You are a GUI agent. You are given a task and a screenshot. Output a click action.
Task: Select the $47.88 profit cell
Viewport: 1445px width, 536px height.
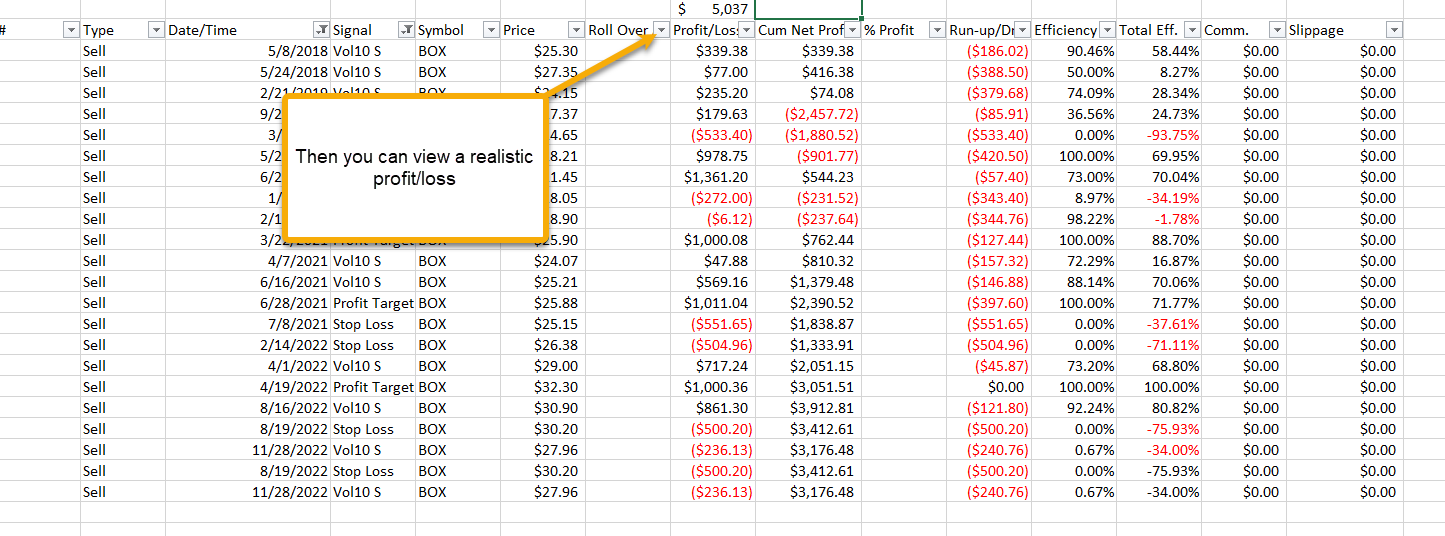pos(713,261)
